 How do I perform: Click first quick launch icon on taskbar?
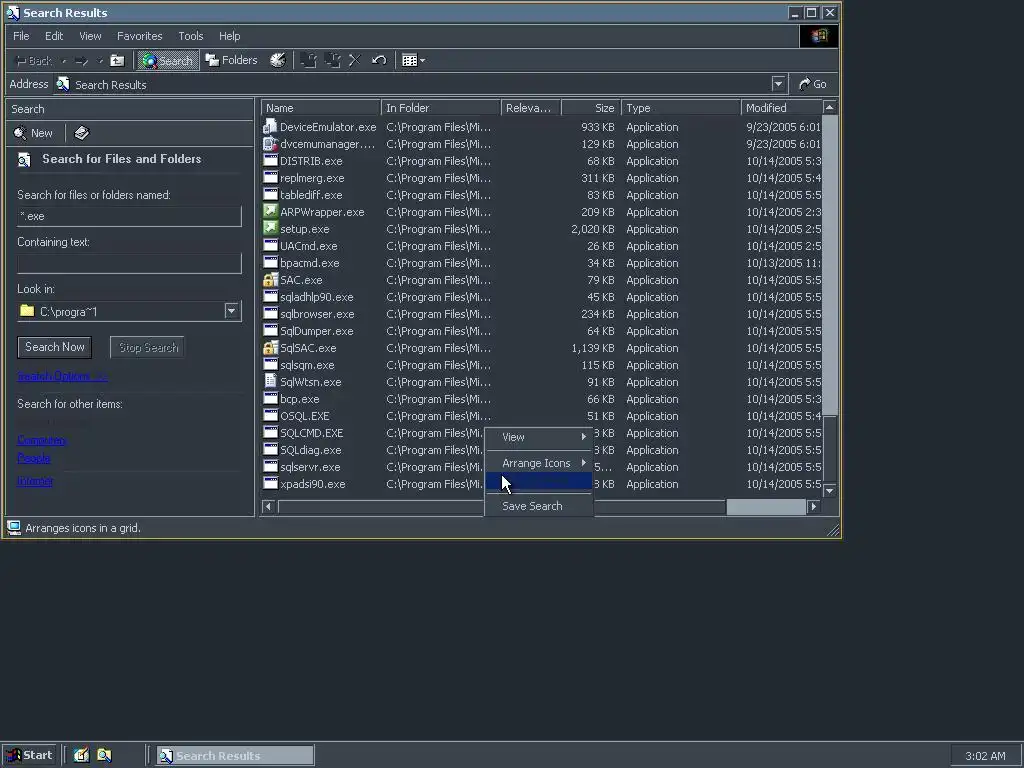pyautogui.click(x=81, y=755)
